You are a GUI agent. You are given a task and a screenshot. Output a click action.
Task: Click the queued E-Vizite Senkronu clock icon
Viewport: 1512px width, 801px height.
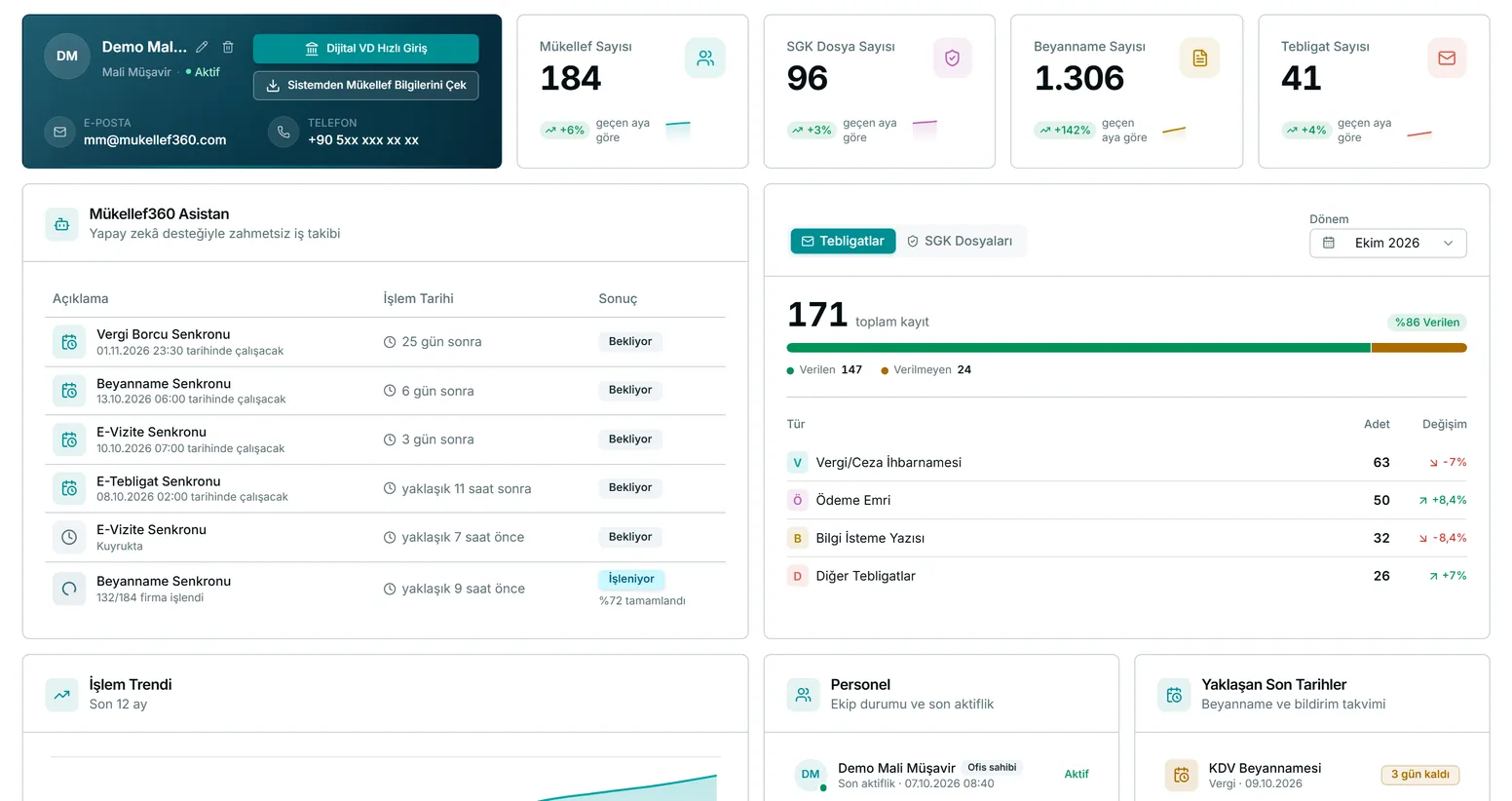tap(69, 537)
